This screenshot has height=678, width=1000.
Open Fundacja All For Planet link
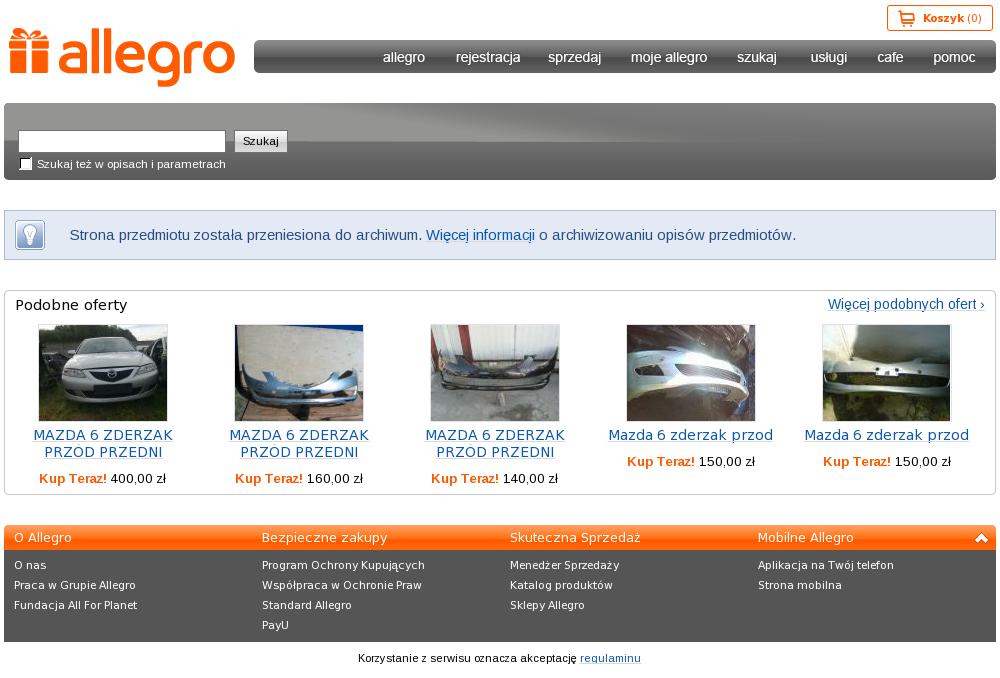tap(75, 605)
